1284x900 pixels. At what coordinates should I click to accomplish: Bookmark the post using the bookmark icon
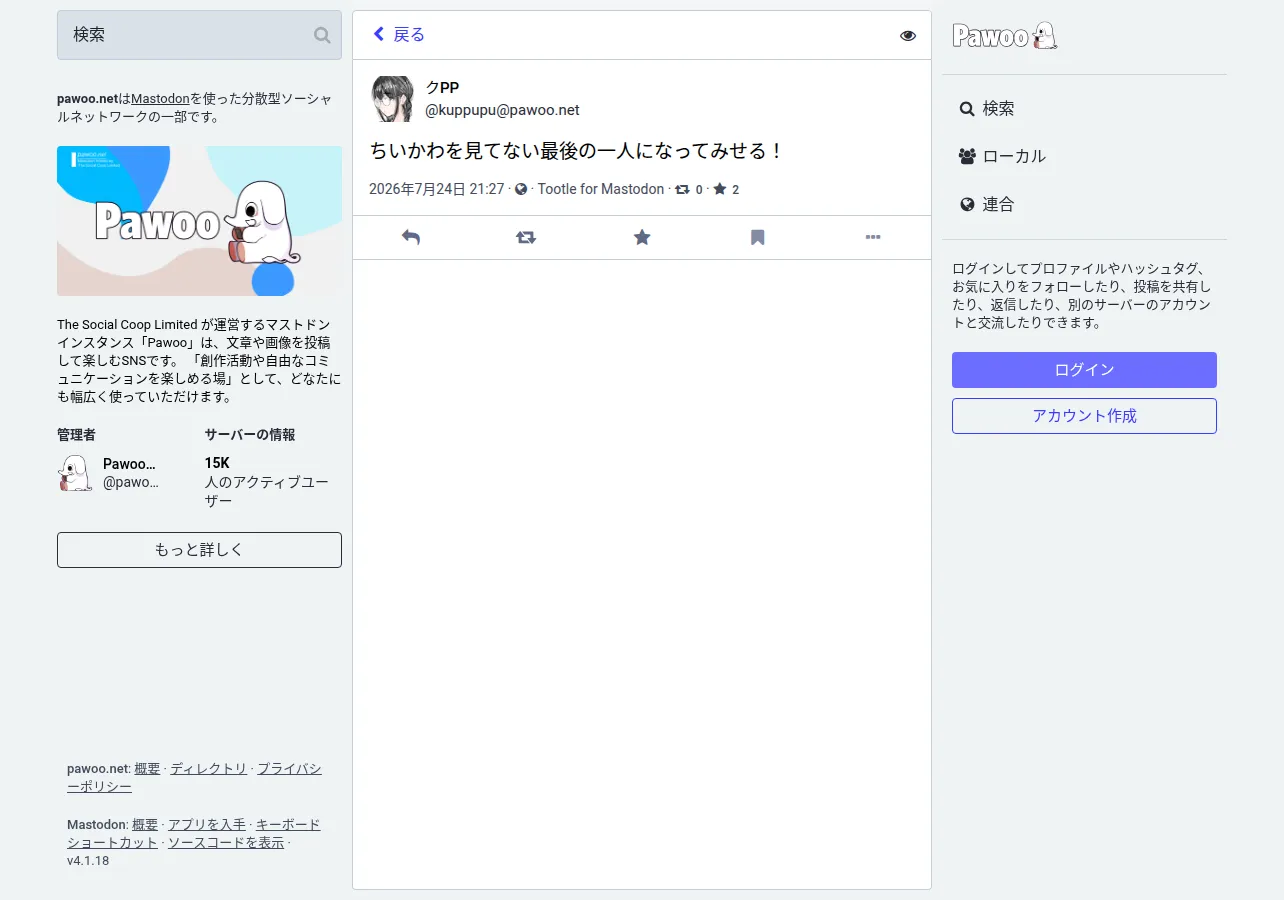pyautogui.click(x=758, y=237)
